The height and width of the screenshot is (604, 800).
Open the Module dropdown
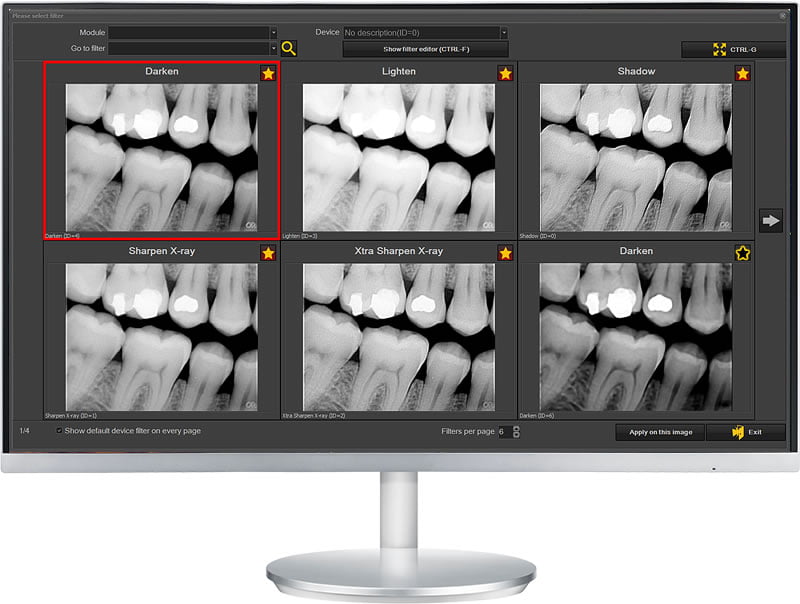(192, 33)
